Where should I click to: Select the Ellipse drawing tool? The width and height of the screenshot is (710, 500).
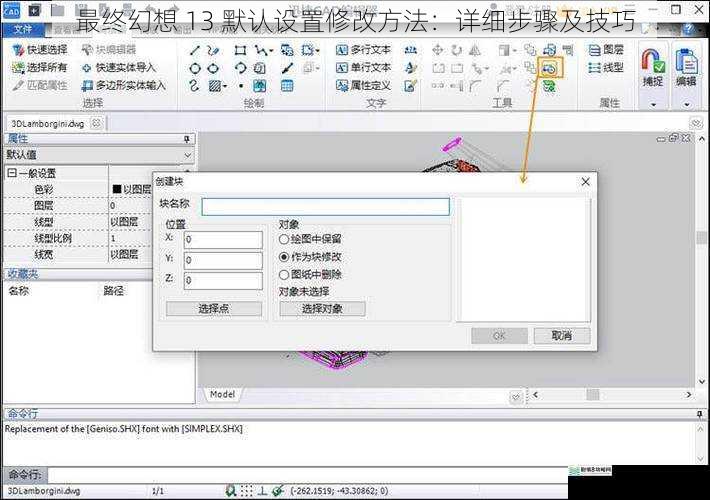(x=213, y=68)
